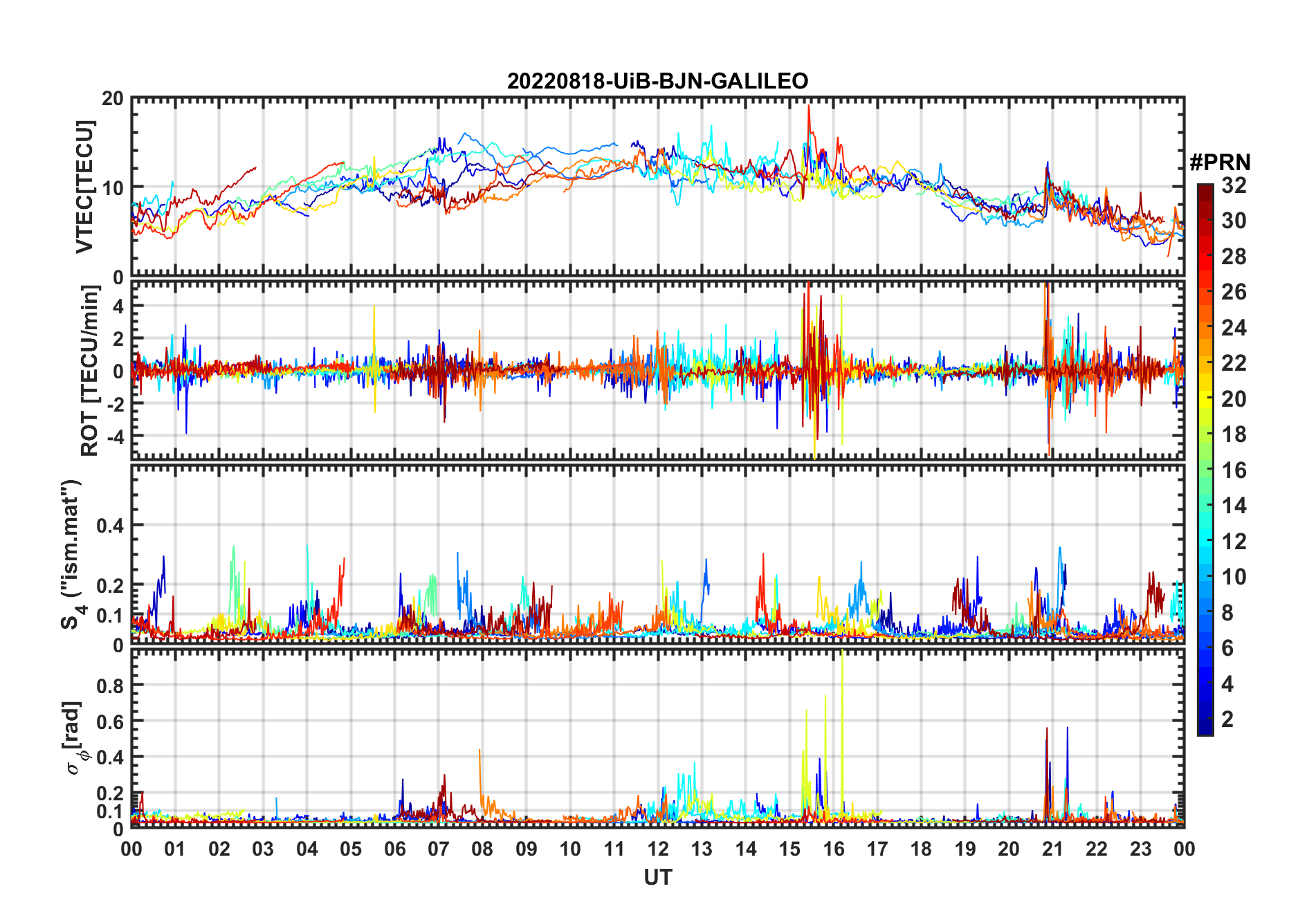Click the colorbar tick label 18

click(x=1234, y=434)
